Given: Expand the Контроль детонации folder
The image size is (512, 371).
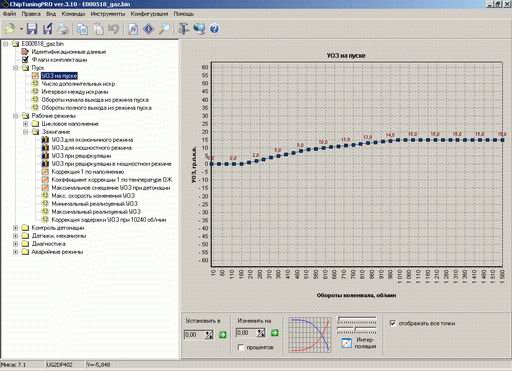Looking at the screenshot, I should pyautogui.click(x=16, y=228).
